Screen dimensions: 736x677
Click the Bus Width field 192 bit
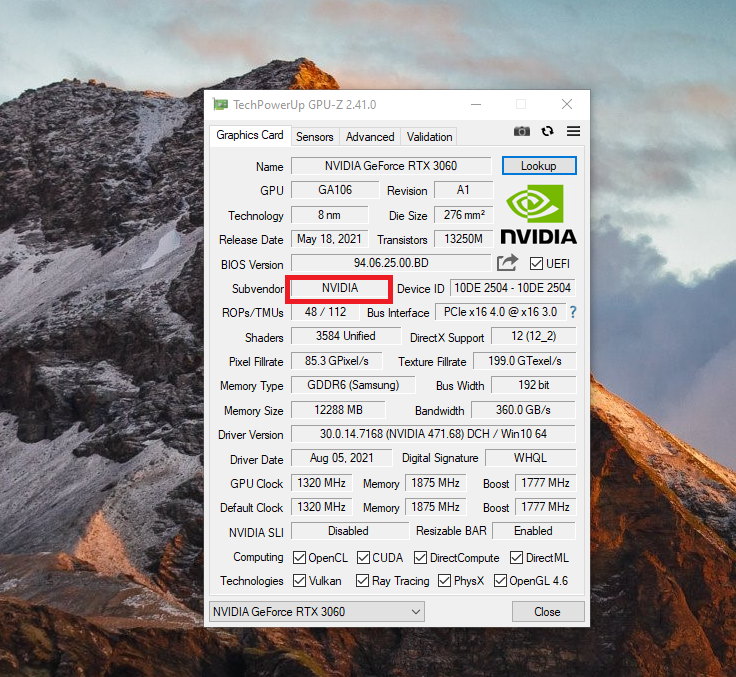[534, 385]
